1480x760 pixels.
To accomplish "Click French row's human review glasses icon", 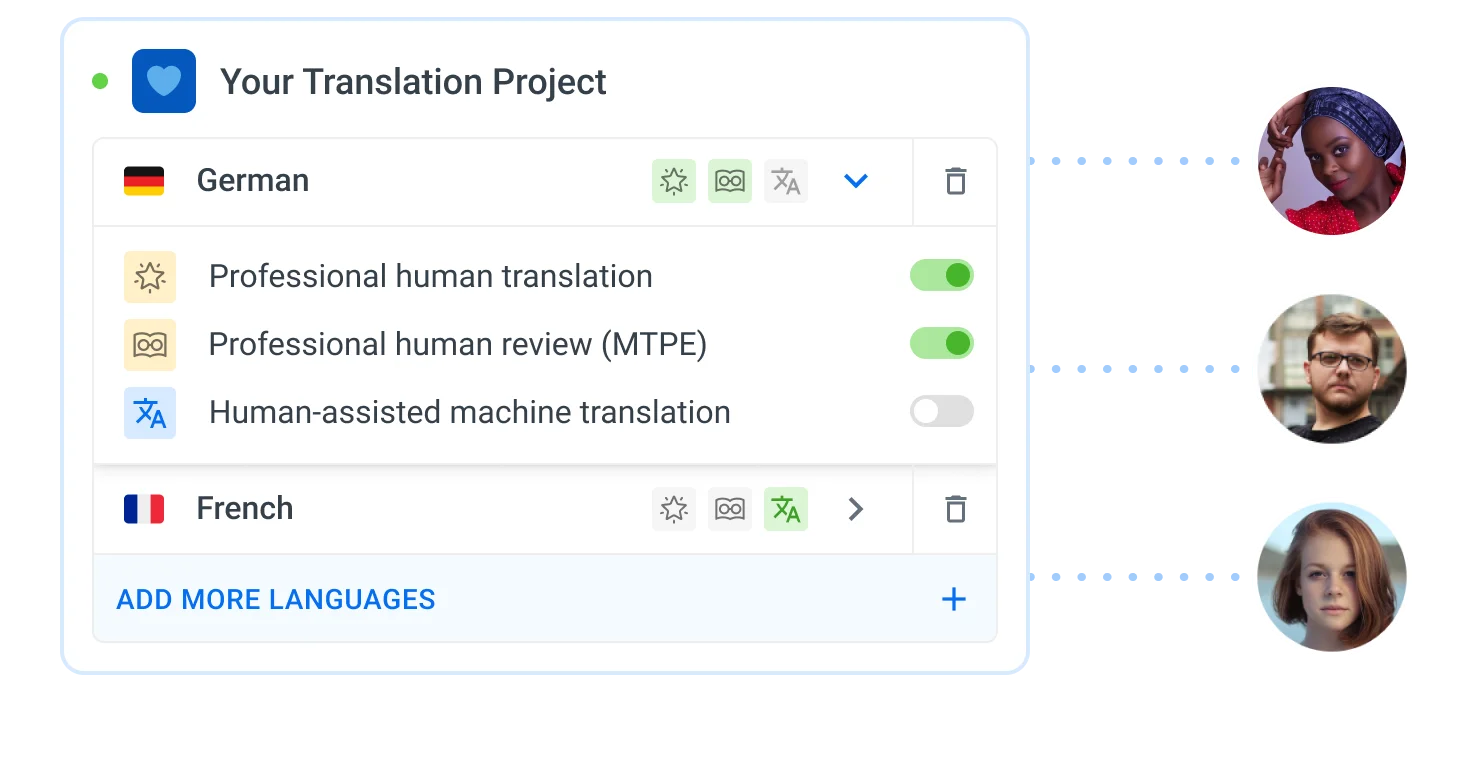I will point(730,509).
